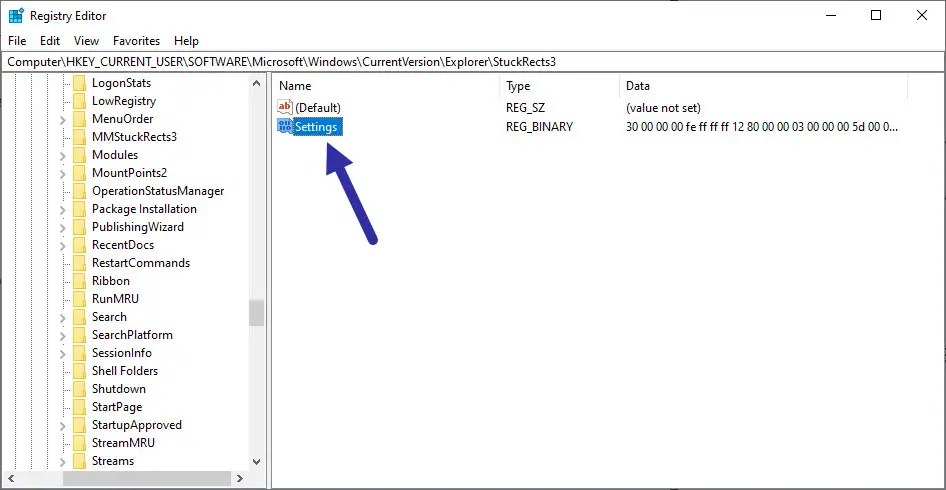
Task: Click the MMStuckRects3 folder icon
Action: click(x=79, y=137)
